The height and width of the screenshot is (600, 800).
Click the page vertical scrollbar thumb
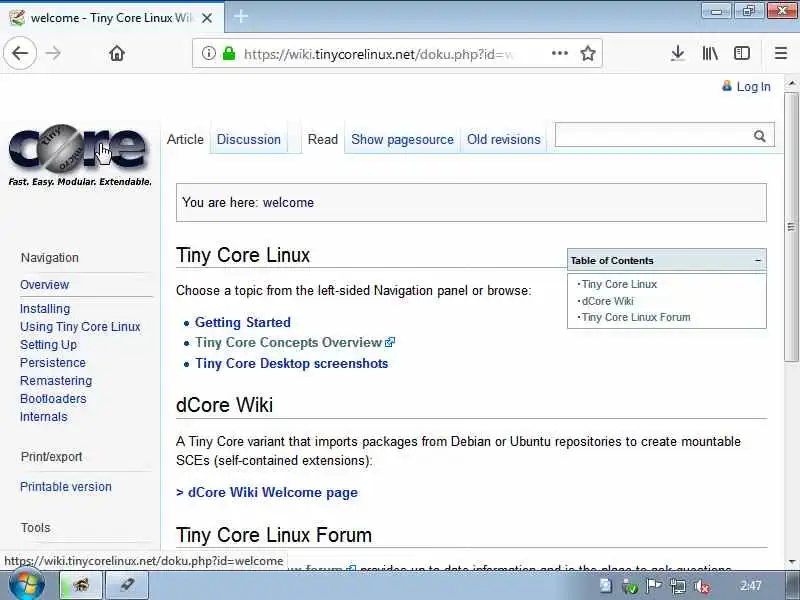click(x=791, y=227)
